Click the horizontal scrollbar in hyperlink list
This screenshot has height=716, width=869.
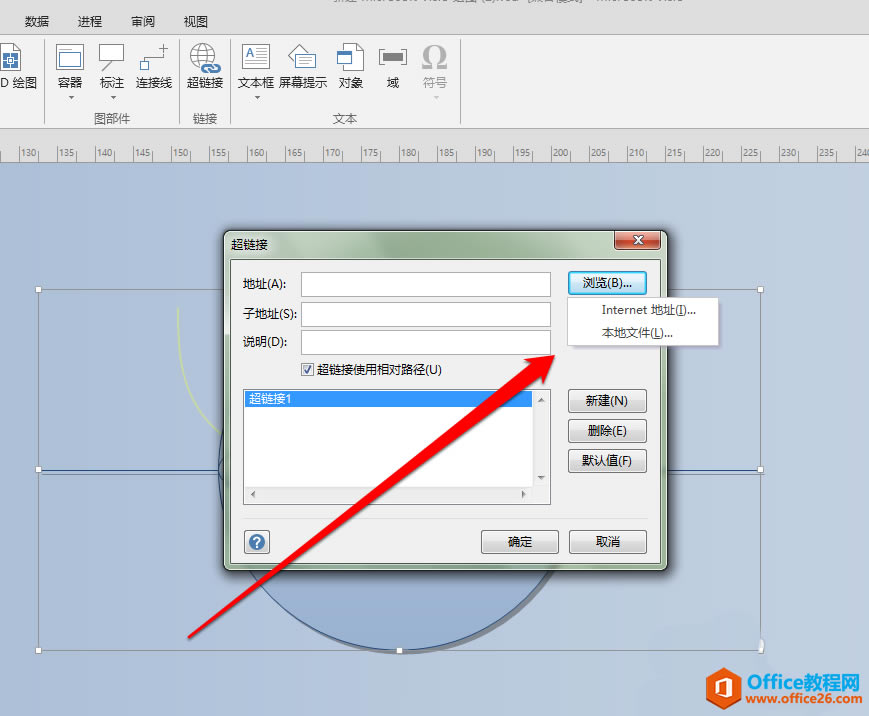pyautogui.click(x=389, y=495)
